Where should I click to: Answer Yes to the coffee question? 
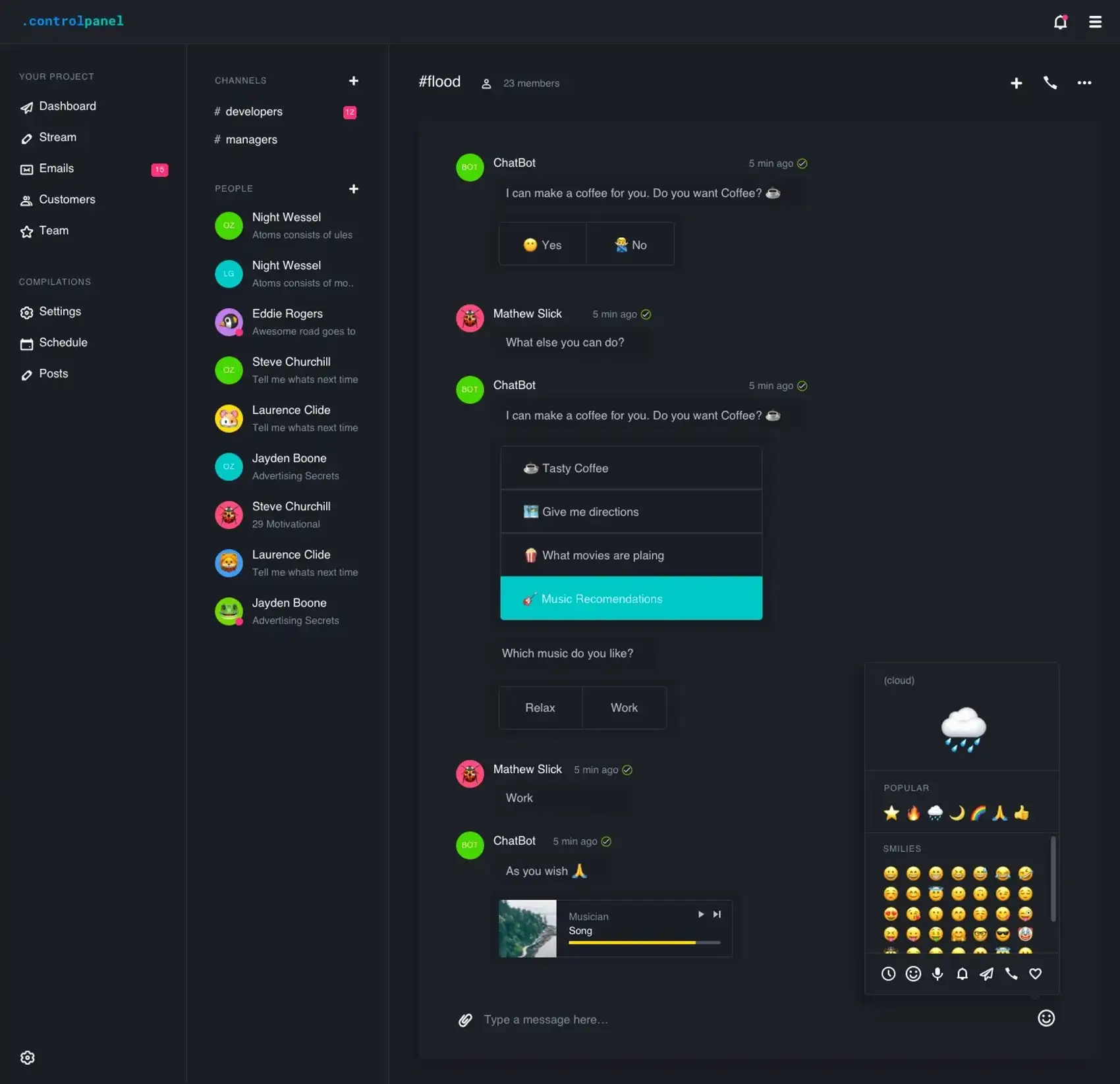(x=542, y=244)
